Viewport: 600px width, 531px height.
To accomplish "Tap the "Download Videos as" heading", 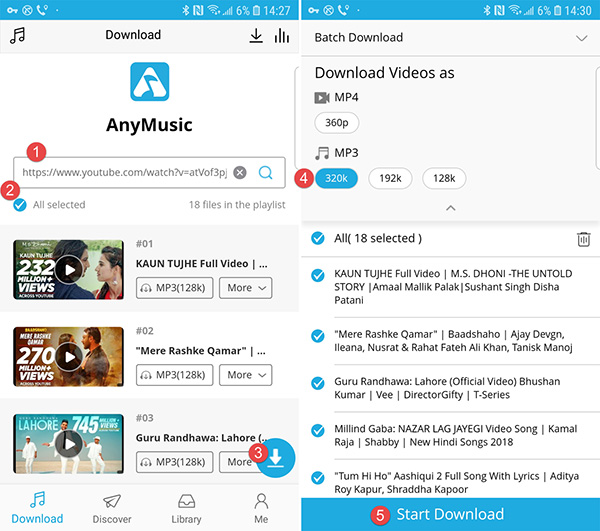I will click(385, 73).
